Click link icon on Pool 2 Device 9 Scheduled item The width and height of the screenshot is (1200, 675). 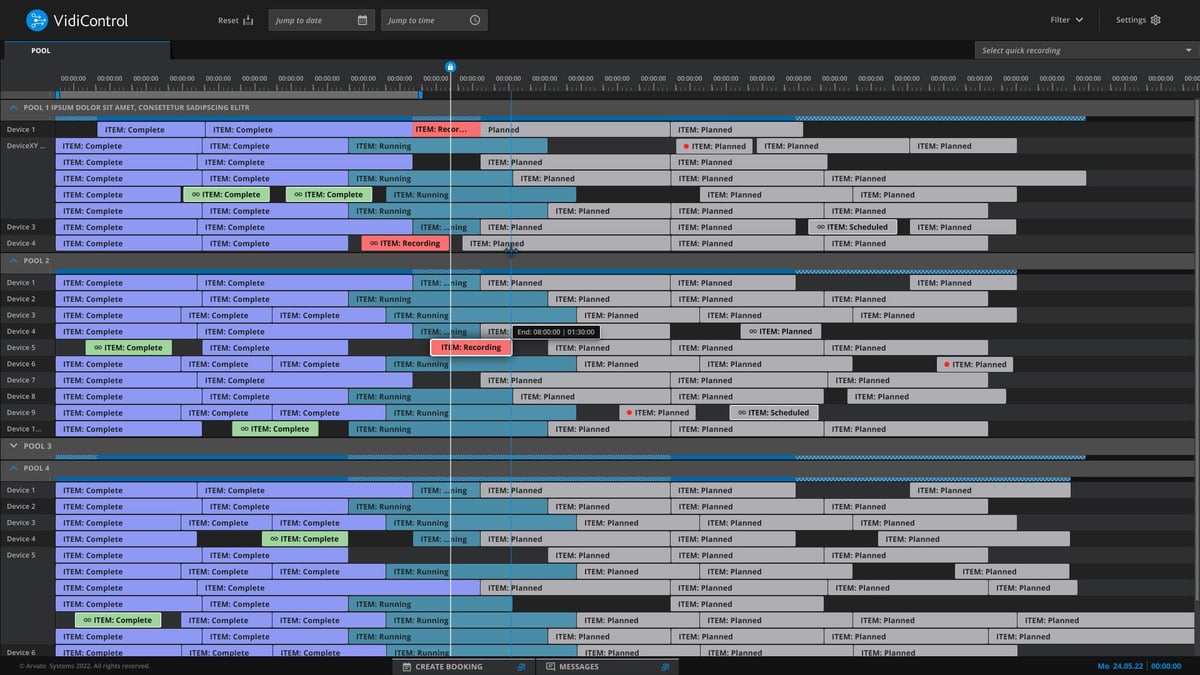pos(741,412)
